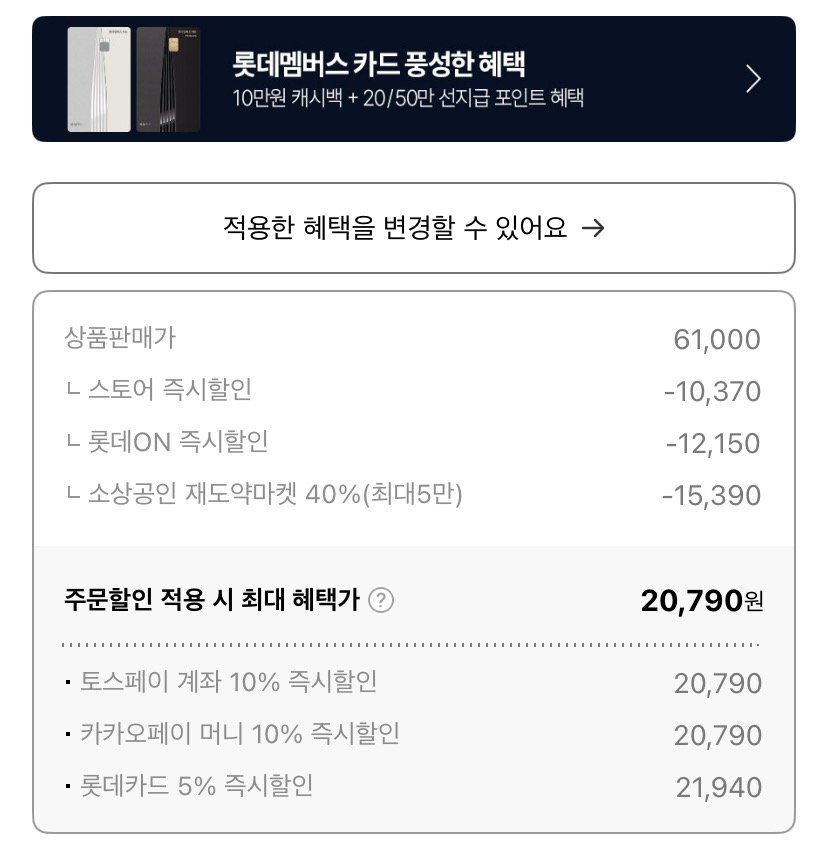Screen dimensions: 828x852
Task: Click the arrow in the 혜택 변경 button
Action: coord(593,228)
